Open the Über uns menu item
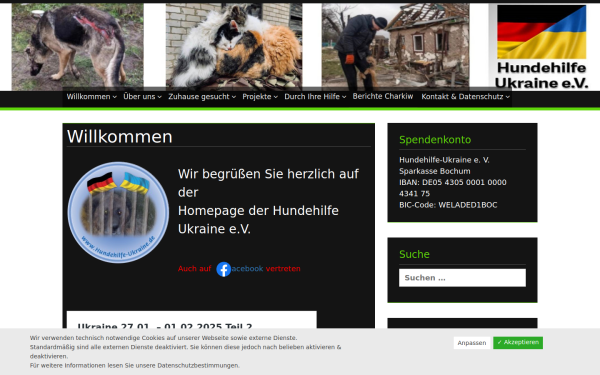The image size is (600, 375). pyautogui.click(x=139, y=97)
